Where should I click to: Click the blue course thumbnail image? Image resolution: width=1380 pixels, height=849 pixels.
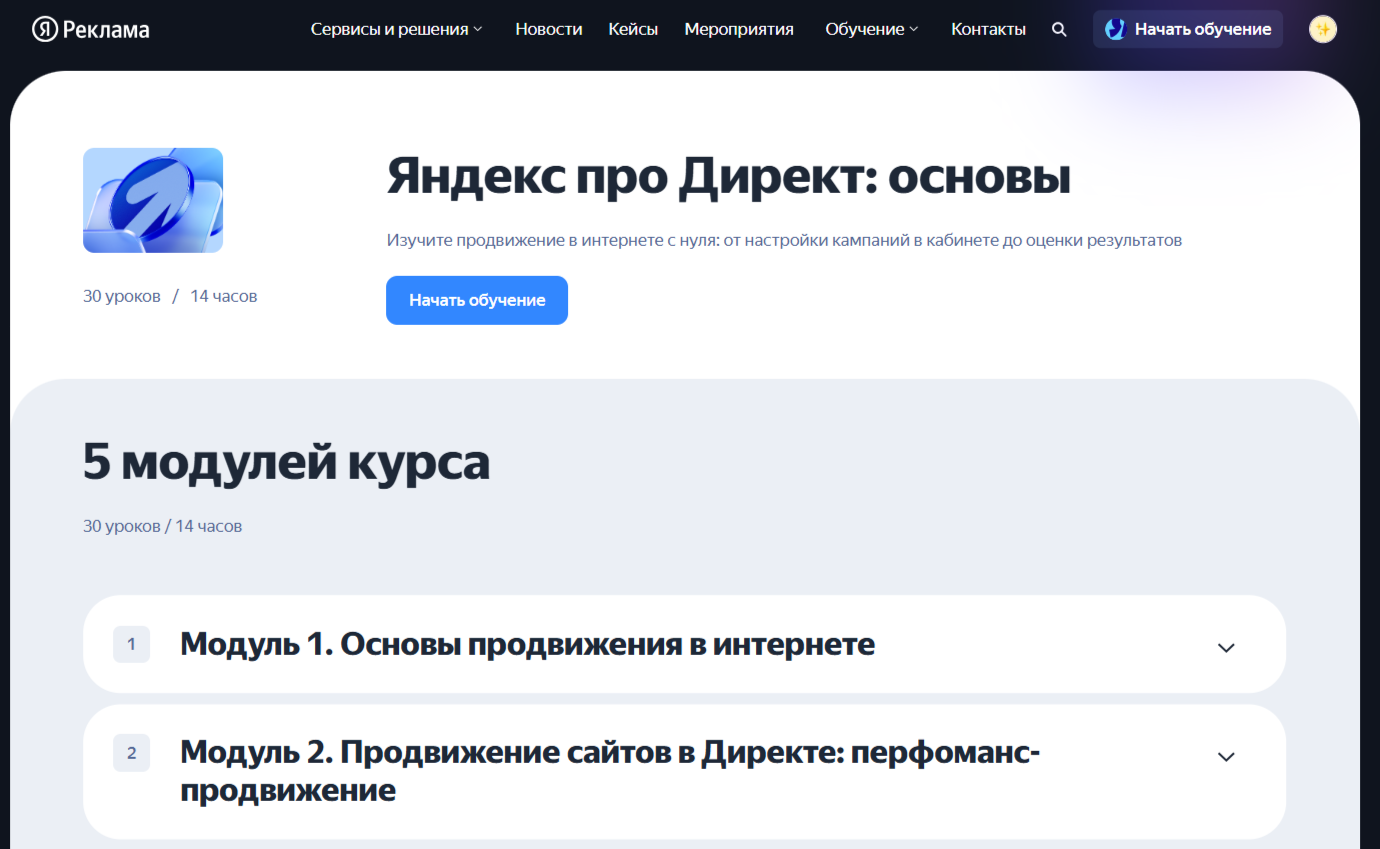[153, 200]
